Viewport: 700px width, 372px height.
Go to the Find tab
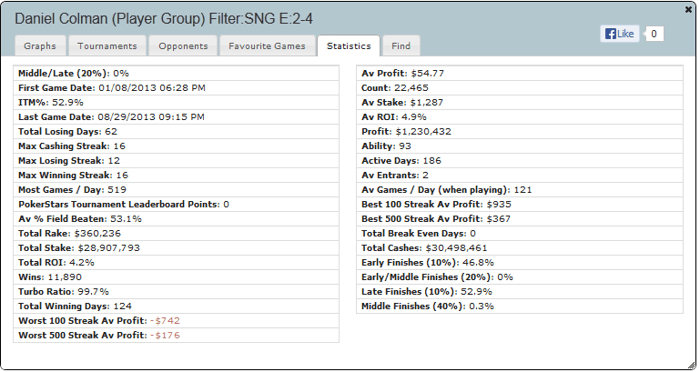pyautogui.click(x=401, y=46)
